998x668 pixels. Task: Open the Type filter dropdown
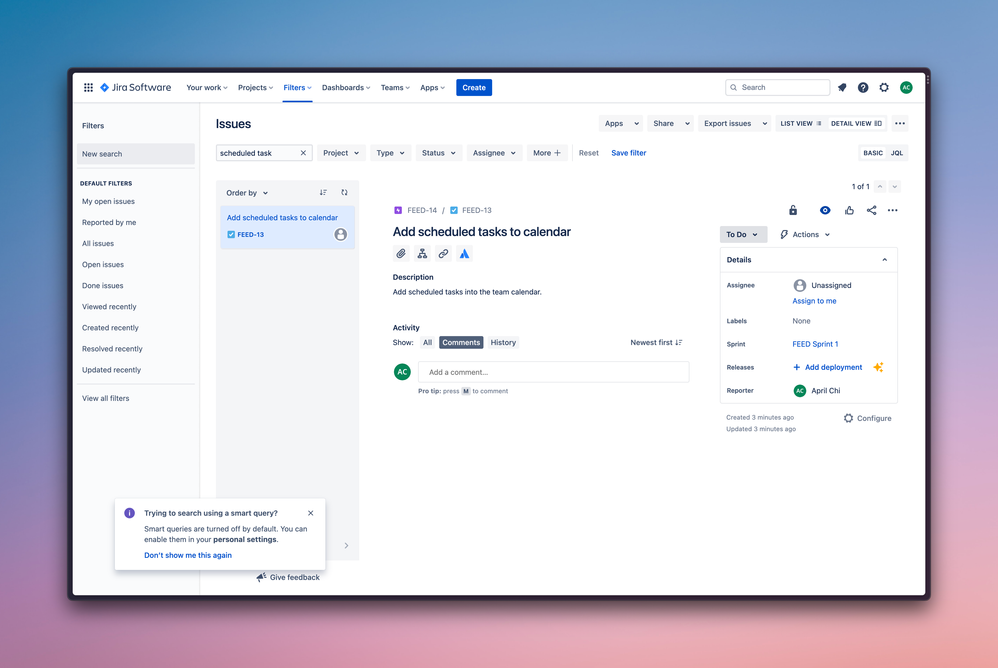click(391, 153)
